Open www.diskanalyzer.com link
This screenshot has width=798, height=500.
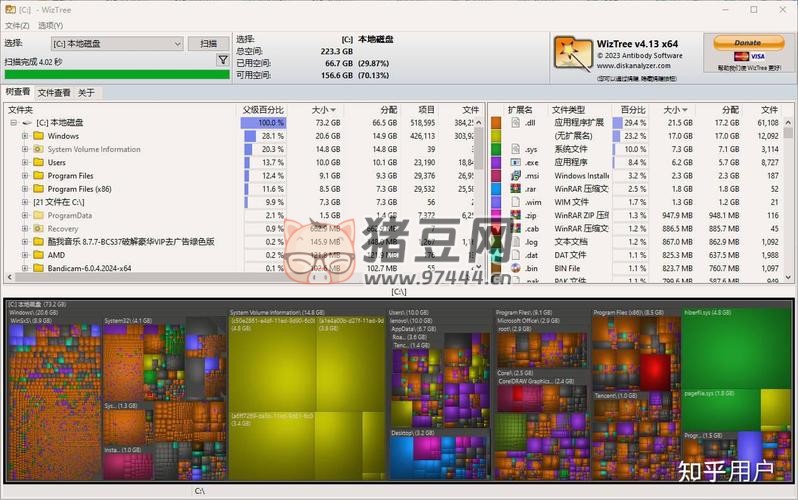point(634,66)
